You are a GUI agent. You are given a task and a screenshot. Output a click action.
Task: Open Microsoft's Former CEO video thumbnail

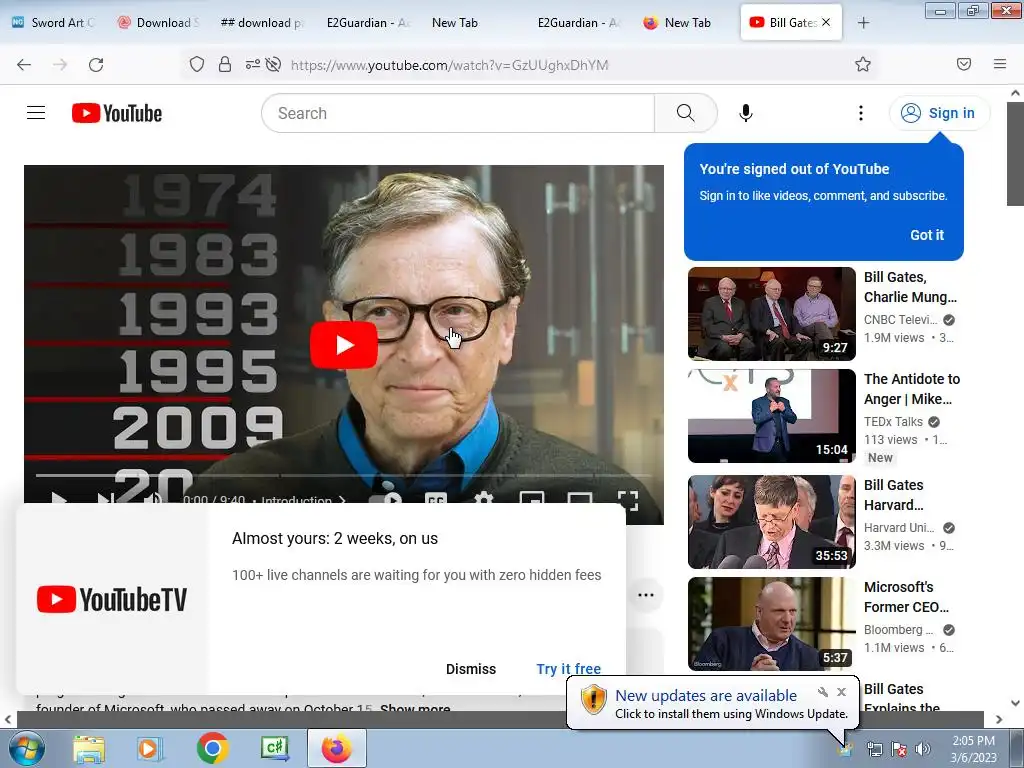(x=772, y=624)
